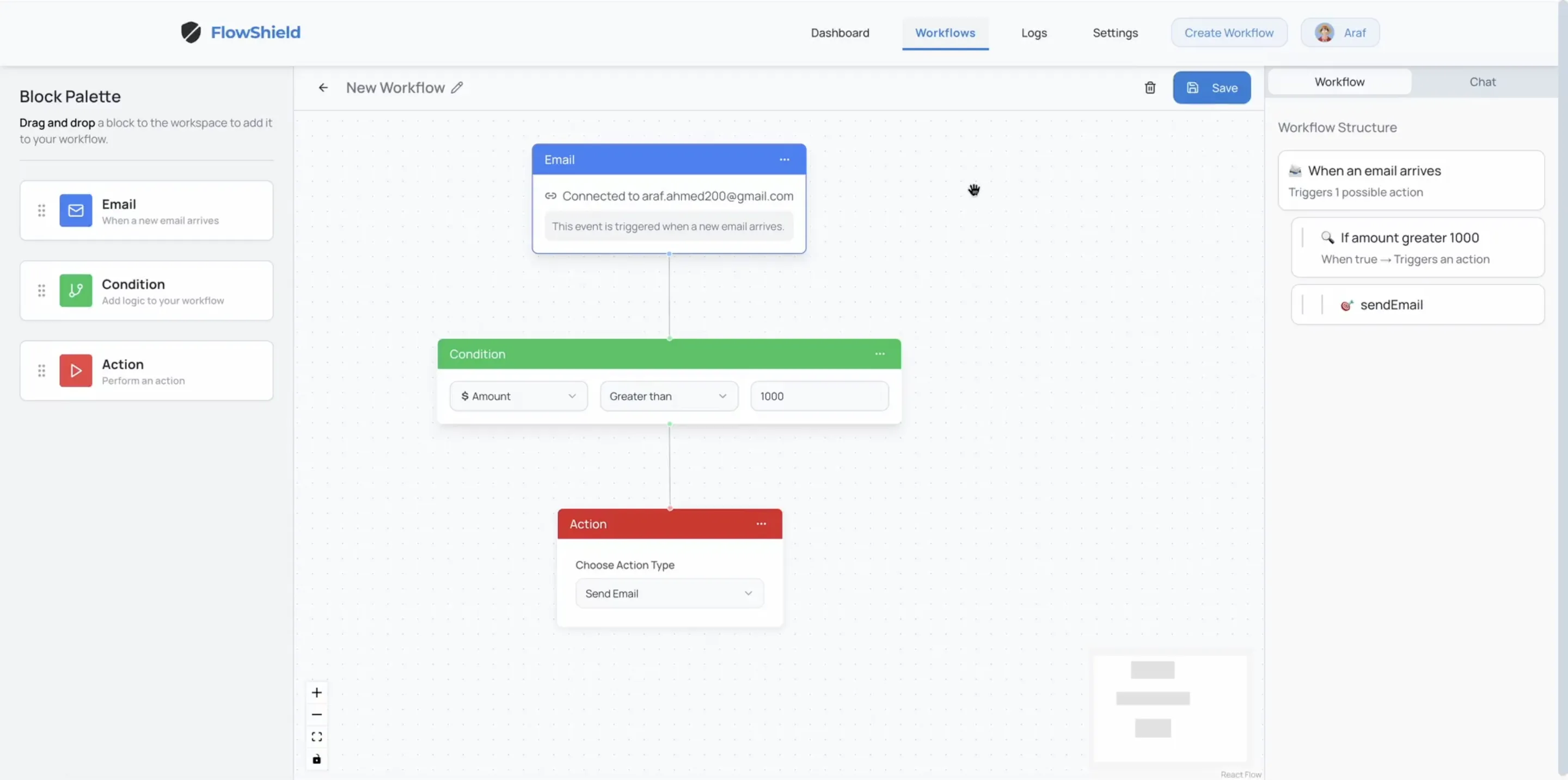Click the Create Workflow button

[1228, 33]
